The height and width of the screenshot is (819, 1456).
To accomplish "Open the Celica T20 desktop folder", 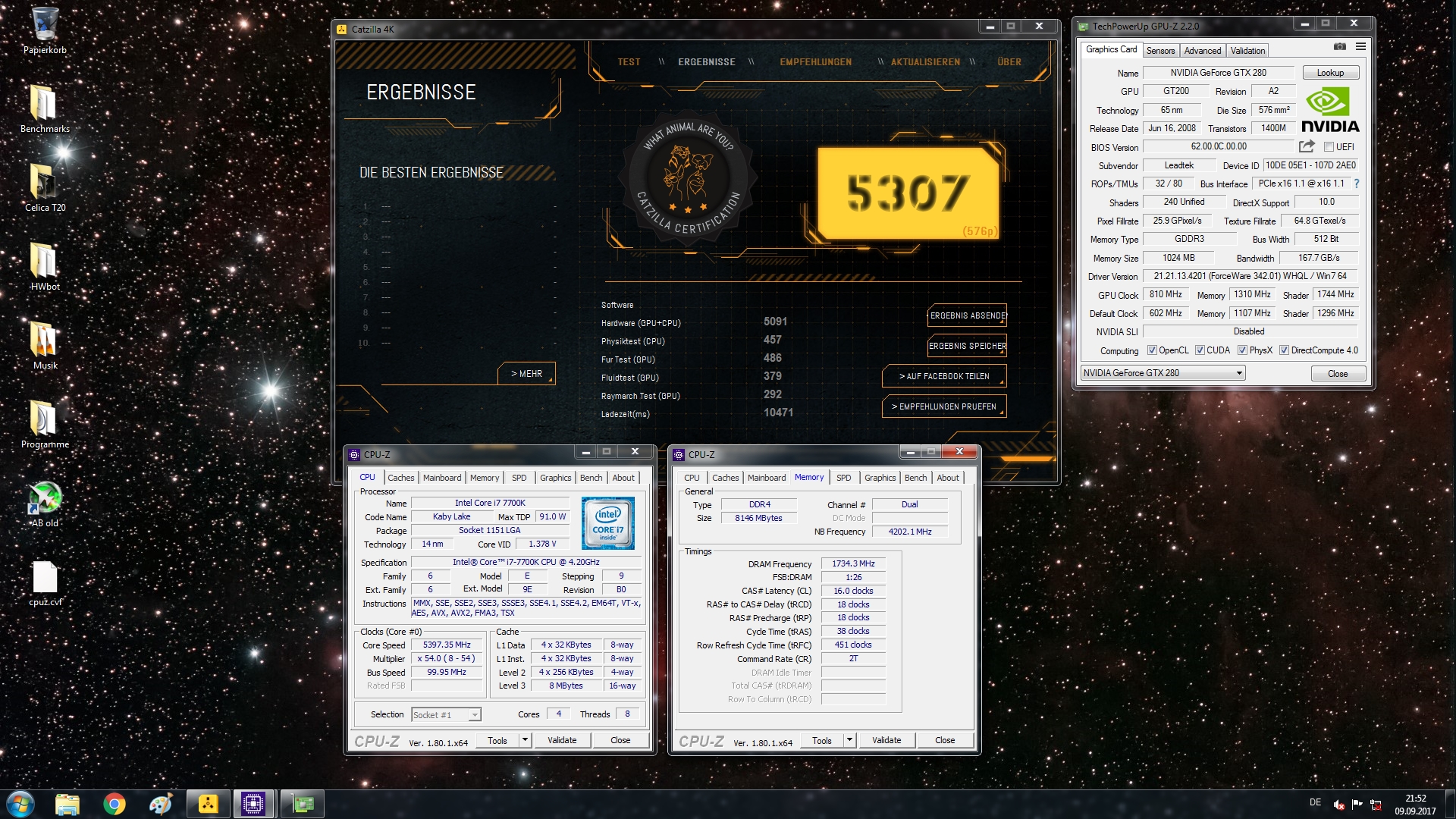I will (x=45, y=187).
